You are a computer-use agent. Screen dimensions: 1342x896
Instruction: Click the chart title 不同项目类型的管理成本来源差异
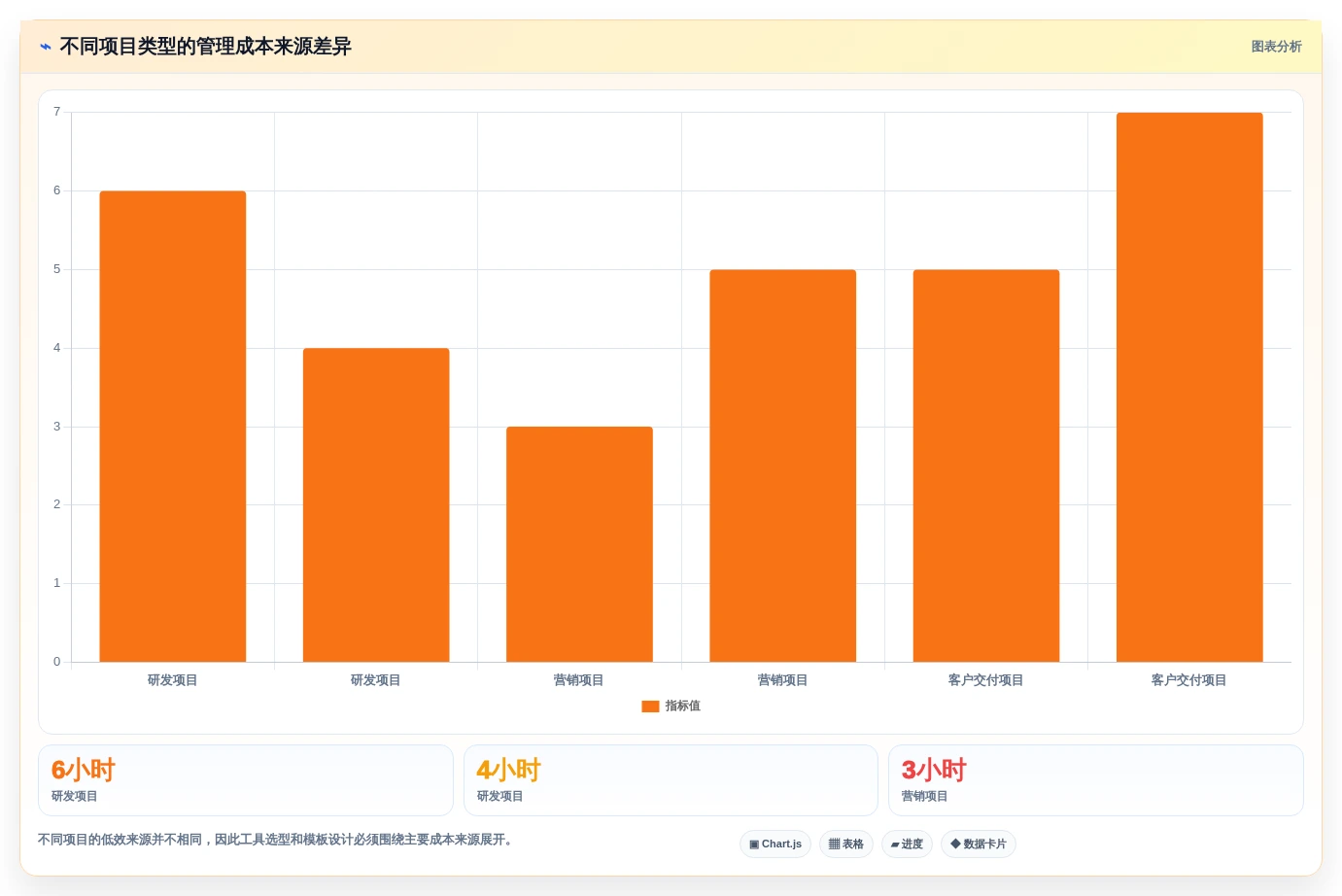point(205,47)
